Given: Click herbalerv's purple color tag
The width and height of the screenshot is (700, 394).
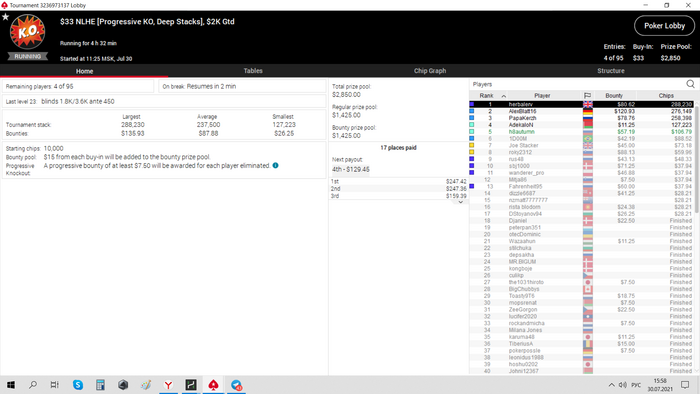Looking at the screenshot, I should point(472,104).
